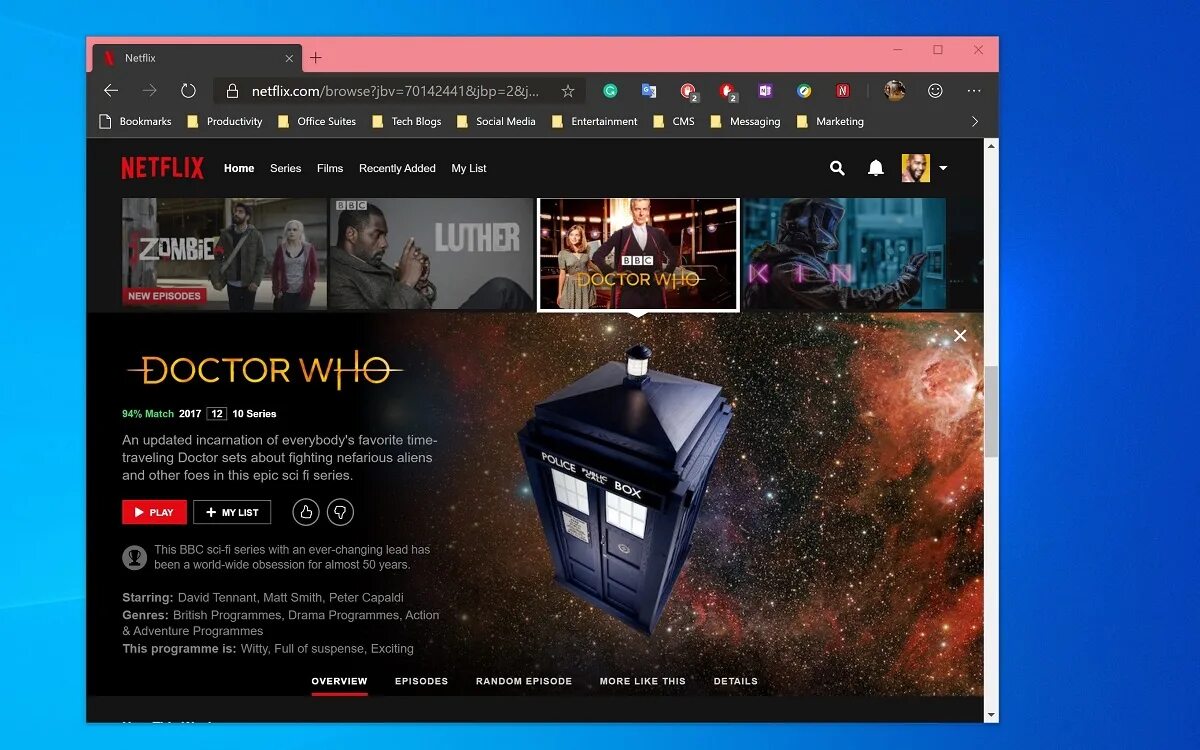Screen dimensions: 1200x750
Task: Open Recently Added
Action: 397,169
